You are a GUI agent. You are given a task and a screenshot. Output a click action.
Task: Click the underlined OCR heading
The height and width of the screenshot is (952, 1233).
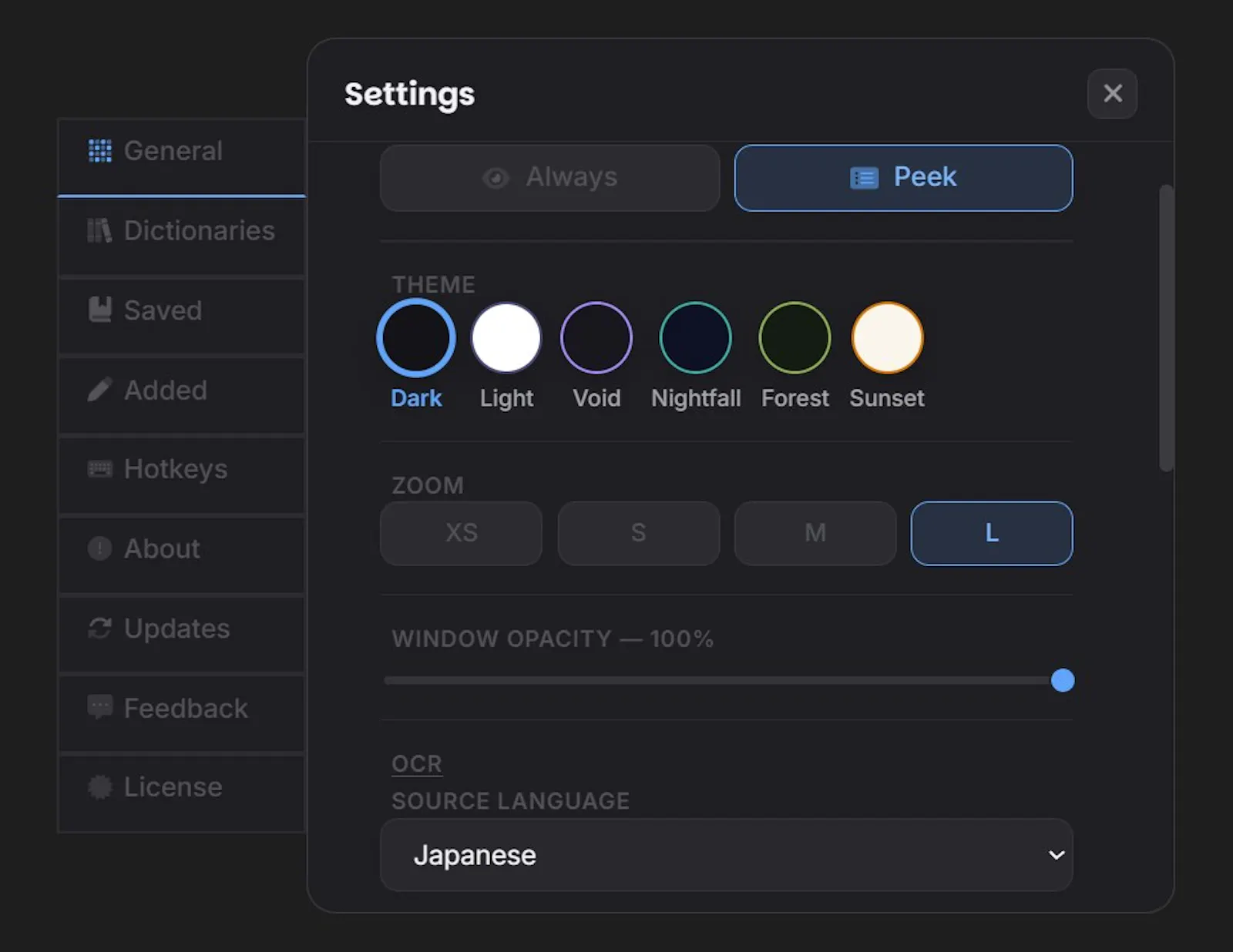pyautogui.click(x=417, y=763)
